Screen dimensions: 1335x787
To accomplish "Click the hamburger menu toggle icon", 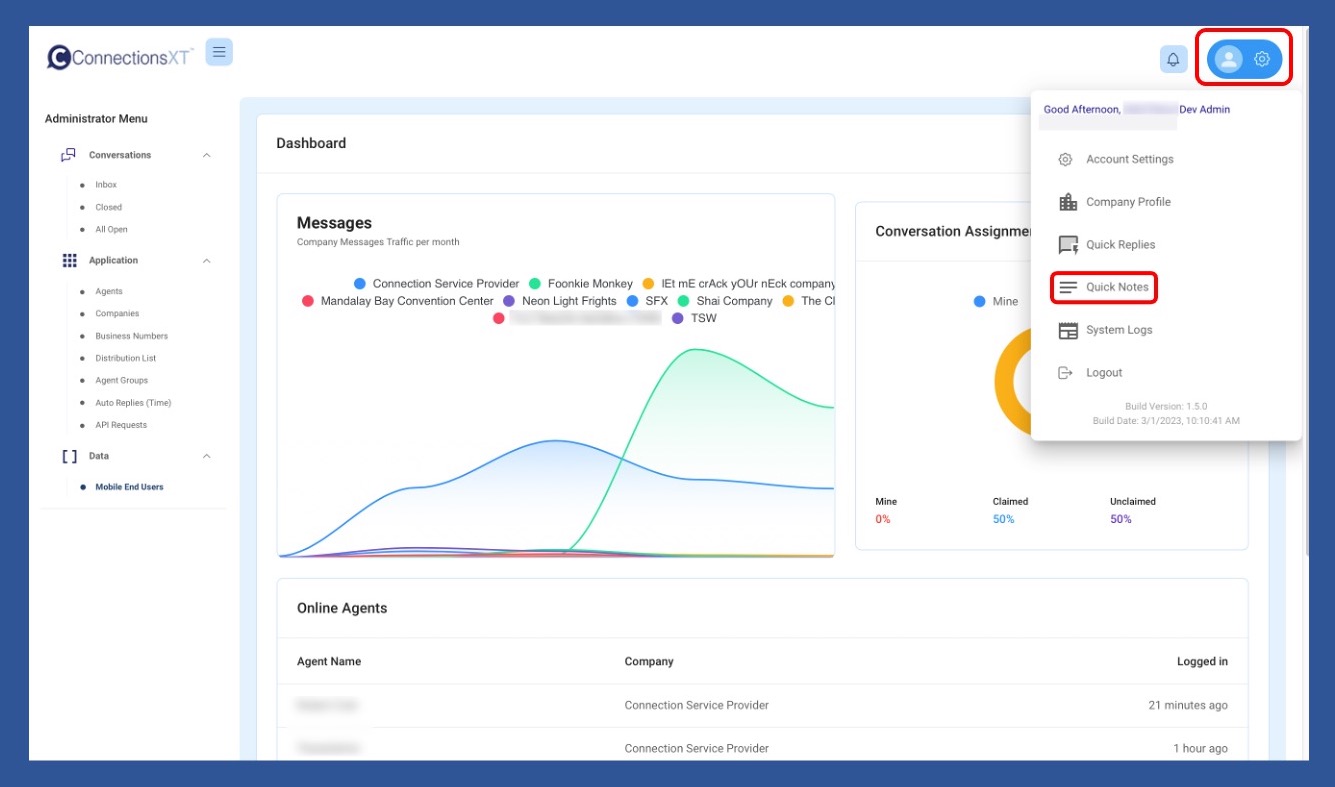I will [x=219, y=52].
